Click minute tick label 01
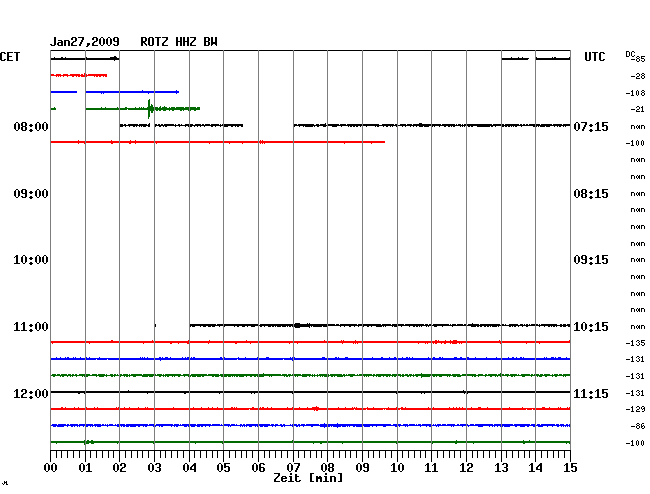The width and height of the screenshot is (650, 494). (x=85, y=467)
